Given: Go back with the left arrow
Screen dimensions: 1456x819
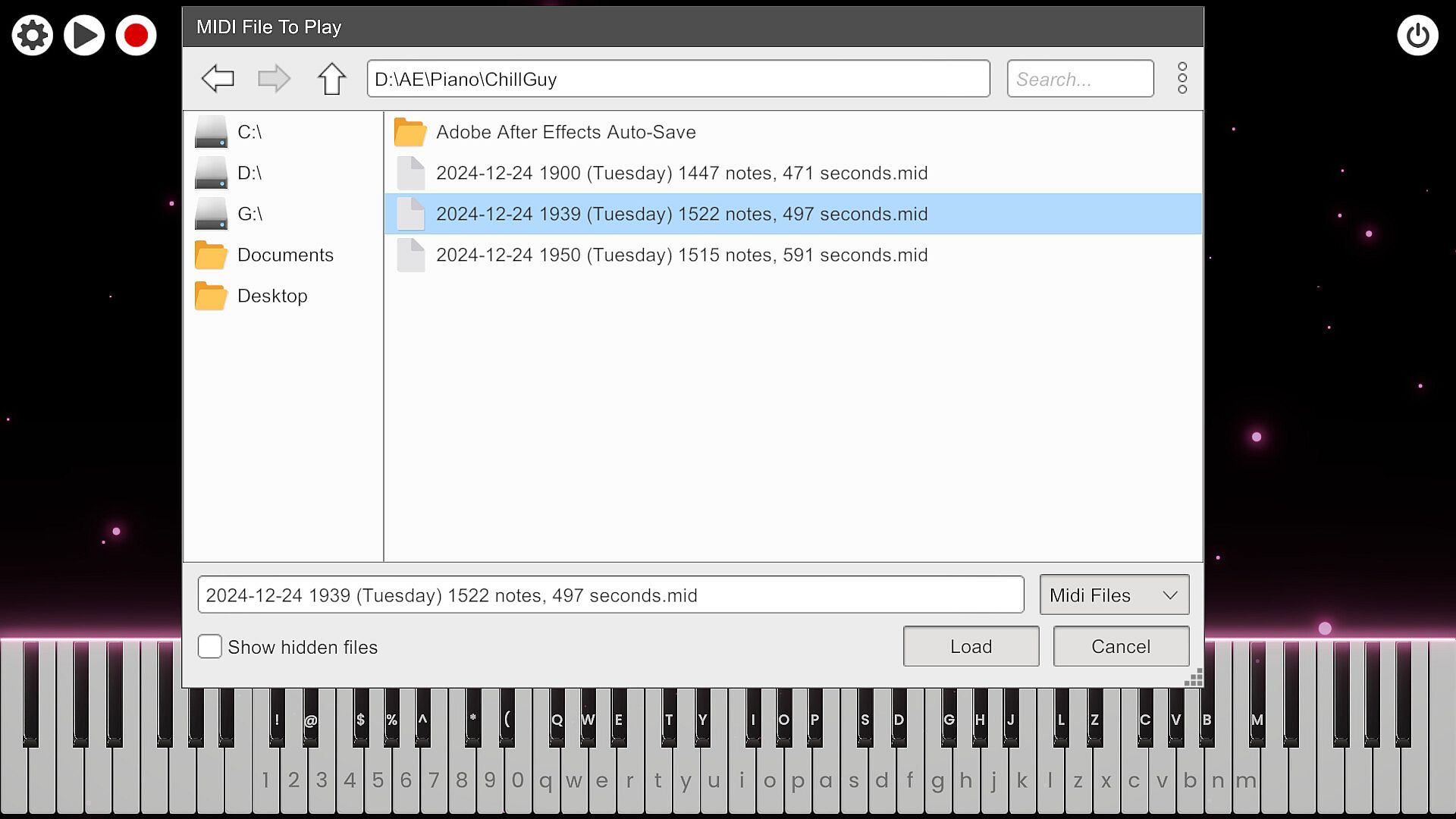Looking at the screenshot, I should pyautogui.click(x=218, y=78).
